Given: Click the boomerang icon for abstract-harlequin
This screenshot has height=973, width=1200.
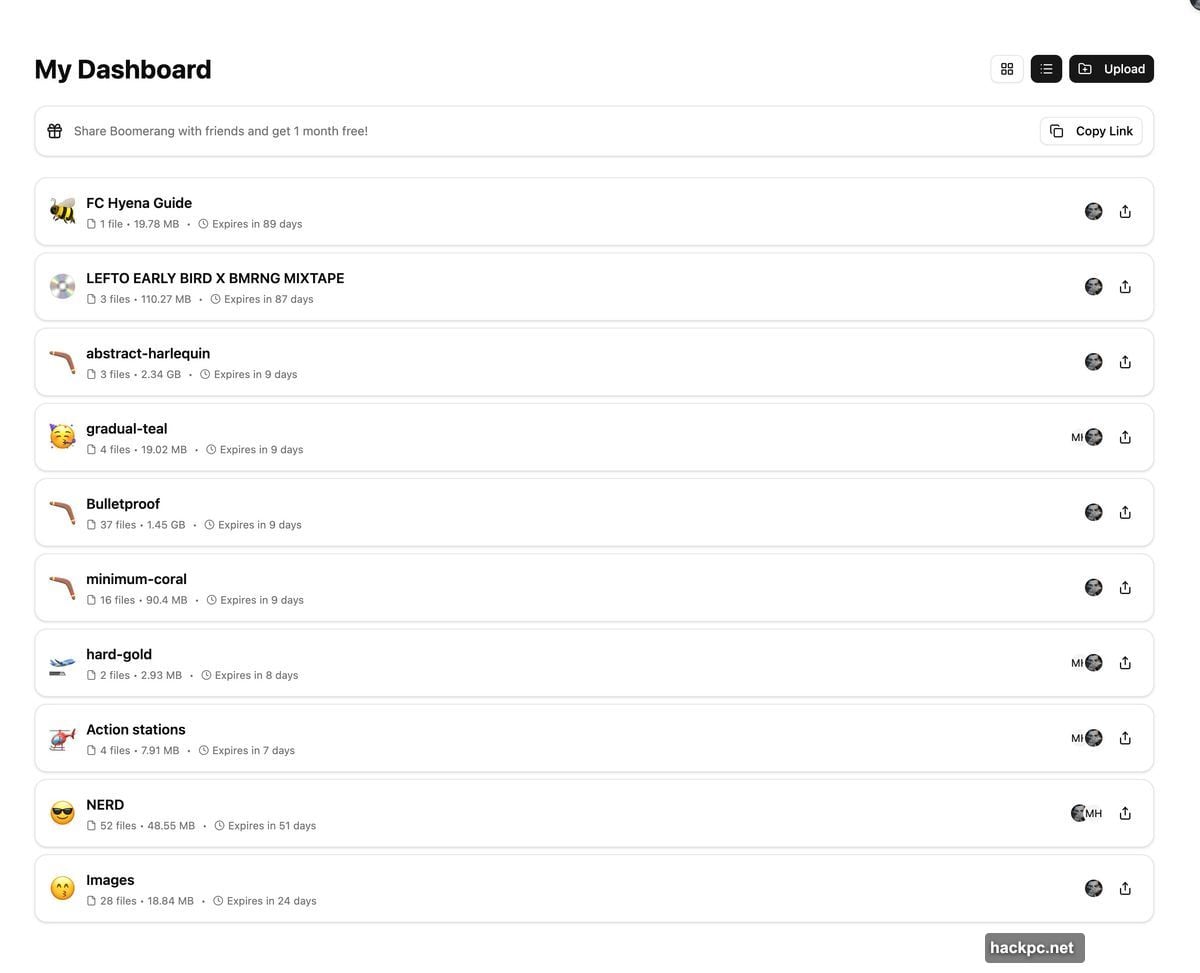Looking at the screenshot, I should coord(62,361).
